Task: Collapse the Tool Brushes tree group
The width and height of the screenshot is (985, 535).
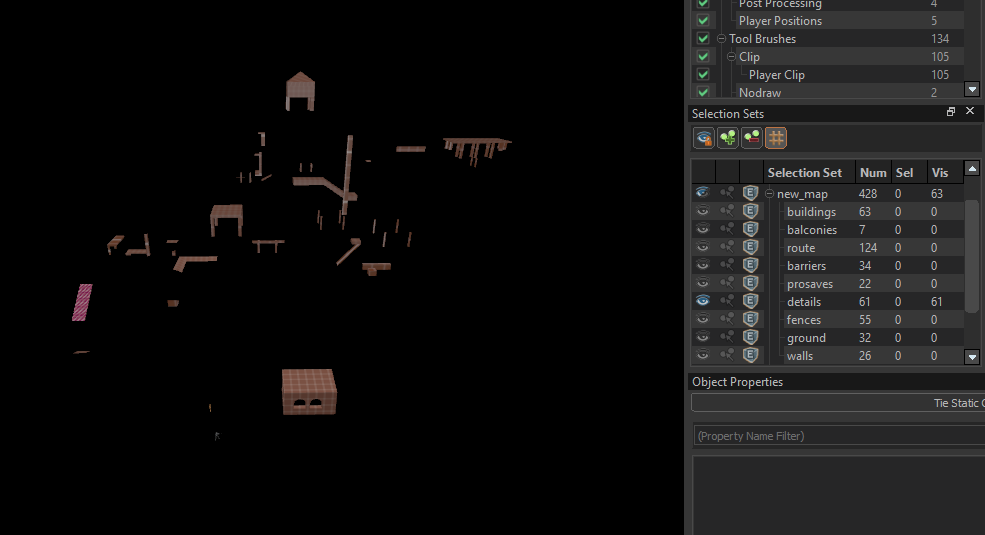Action: click(721, 39)
